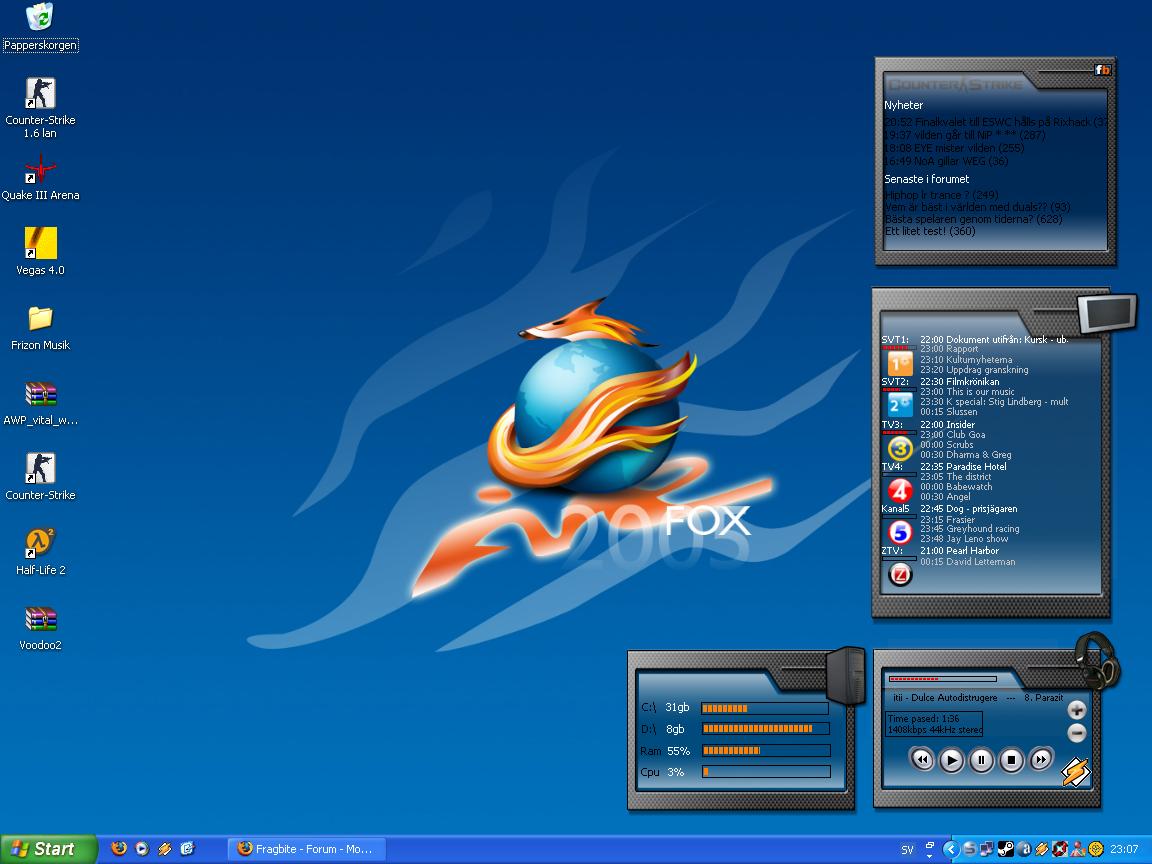
Task: Click the Start button
Action: (48, 849)
